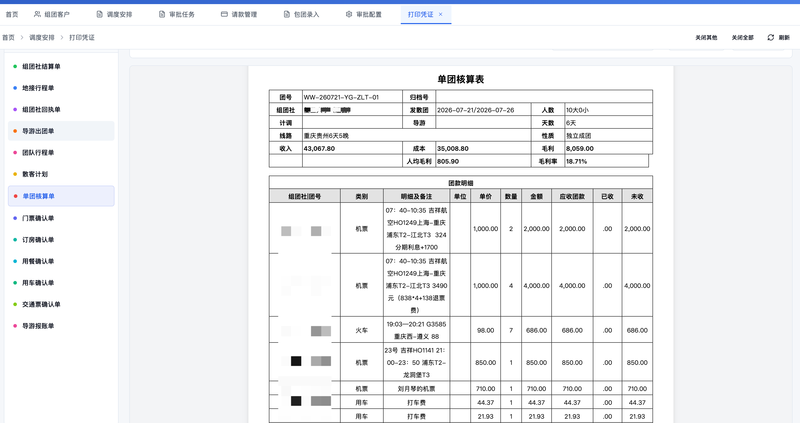Select 组团社回执单 in the sidebar

61,109
